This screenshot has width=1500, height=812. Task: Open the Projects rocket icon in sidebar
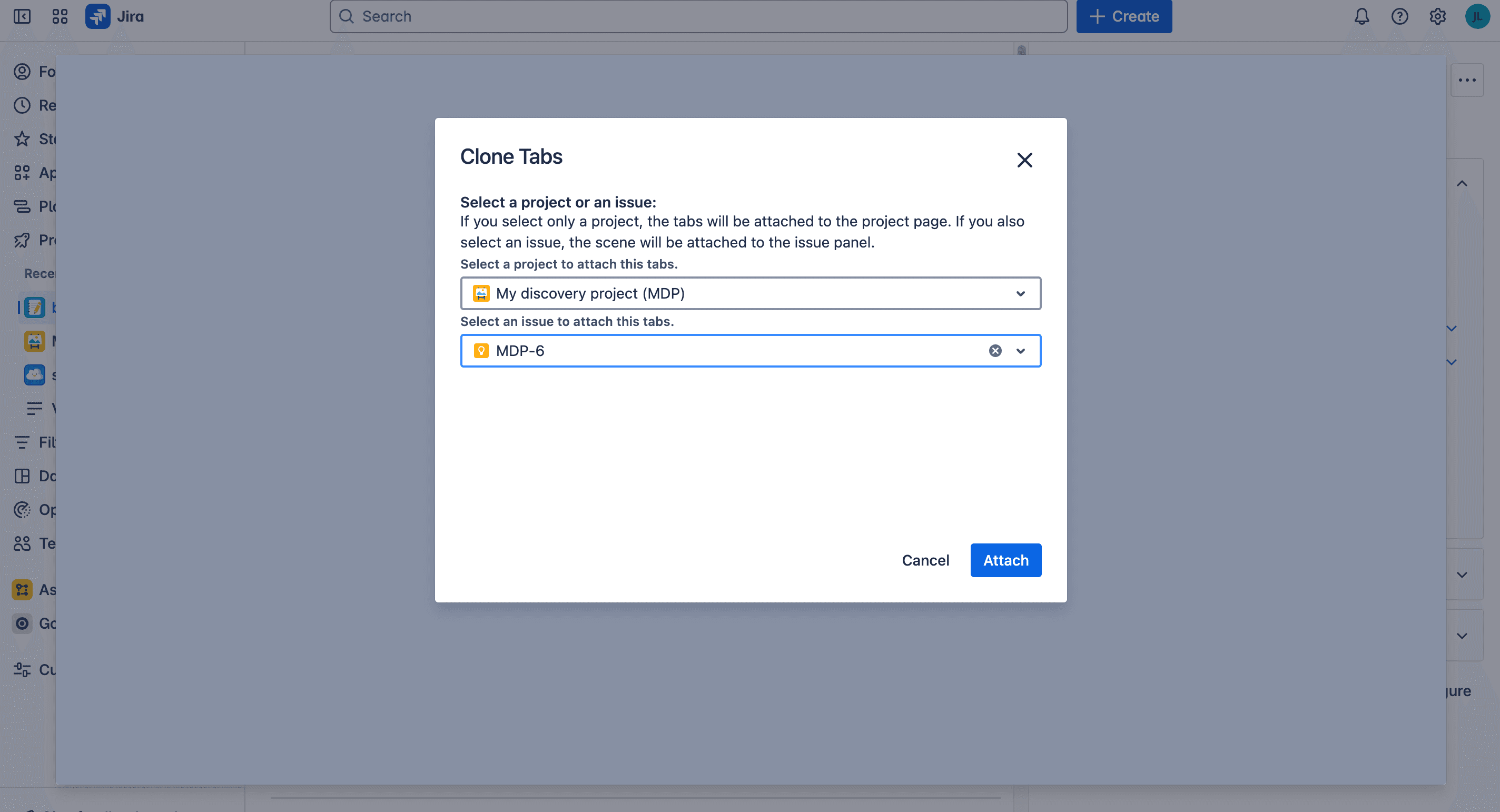22,240
